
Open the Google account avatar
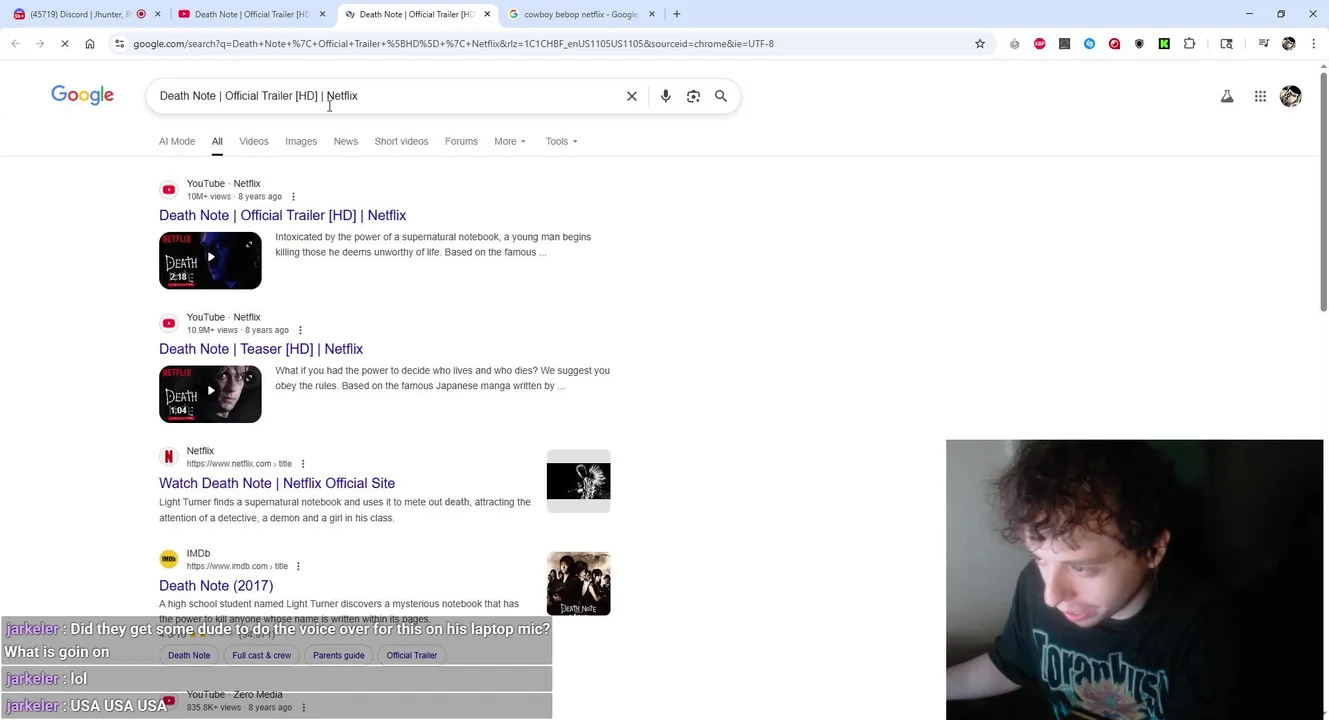coord(1291,96)
